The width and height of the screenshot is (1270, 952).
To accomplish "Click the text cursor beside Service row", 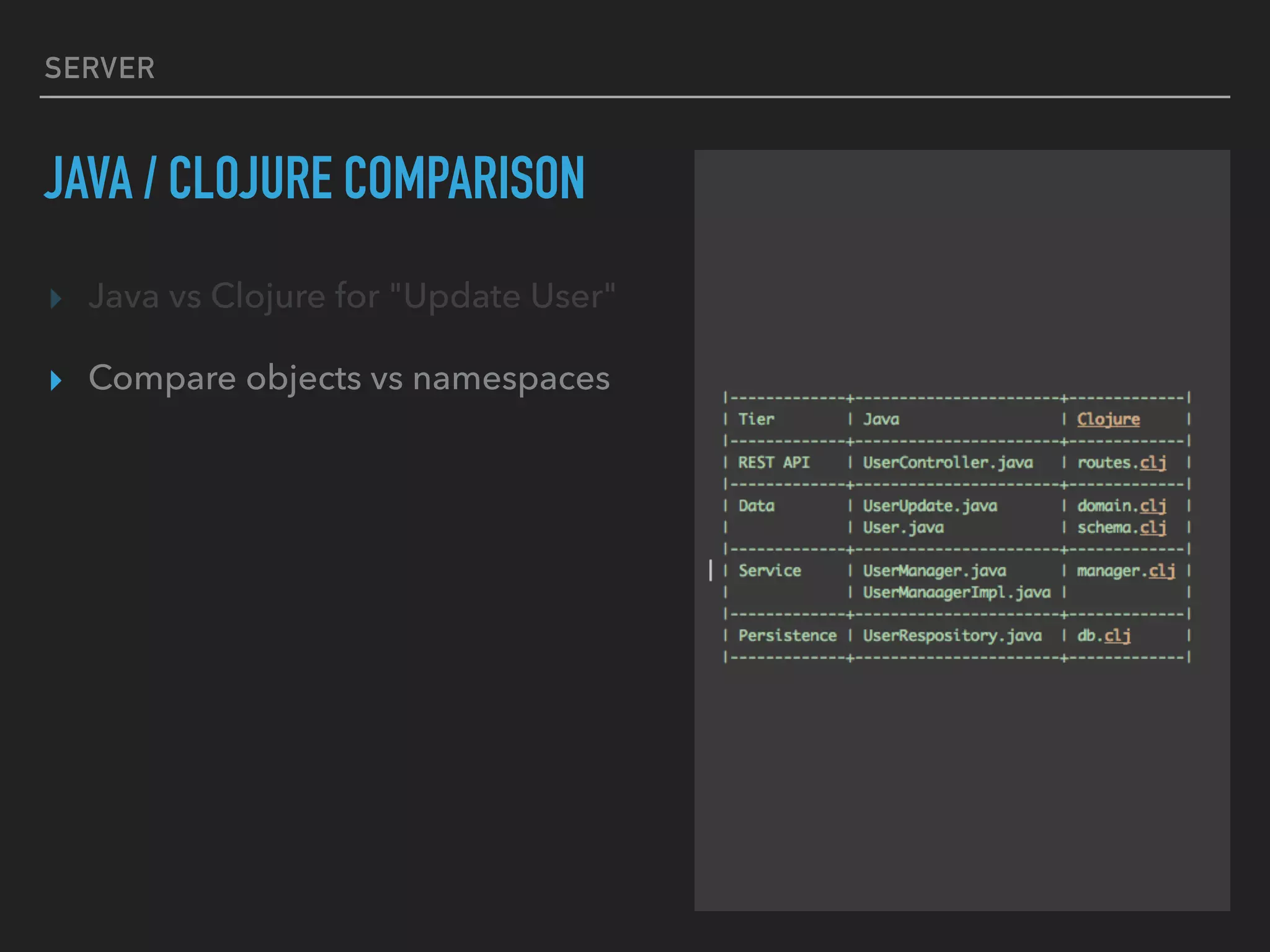I will [711, 570].
